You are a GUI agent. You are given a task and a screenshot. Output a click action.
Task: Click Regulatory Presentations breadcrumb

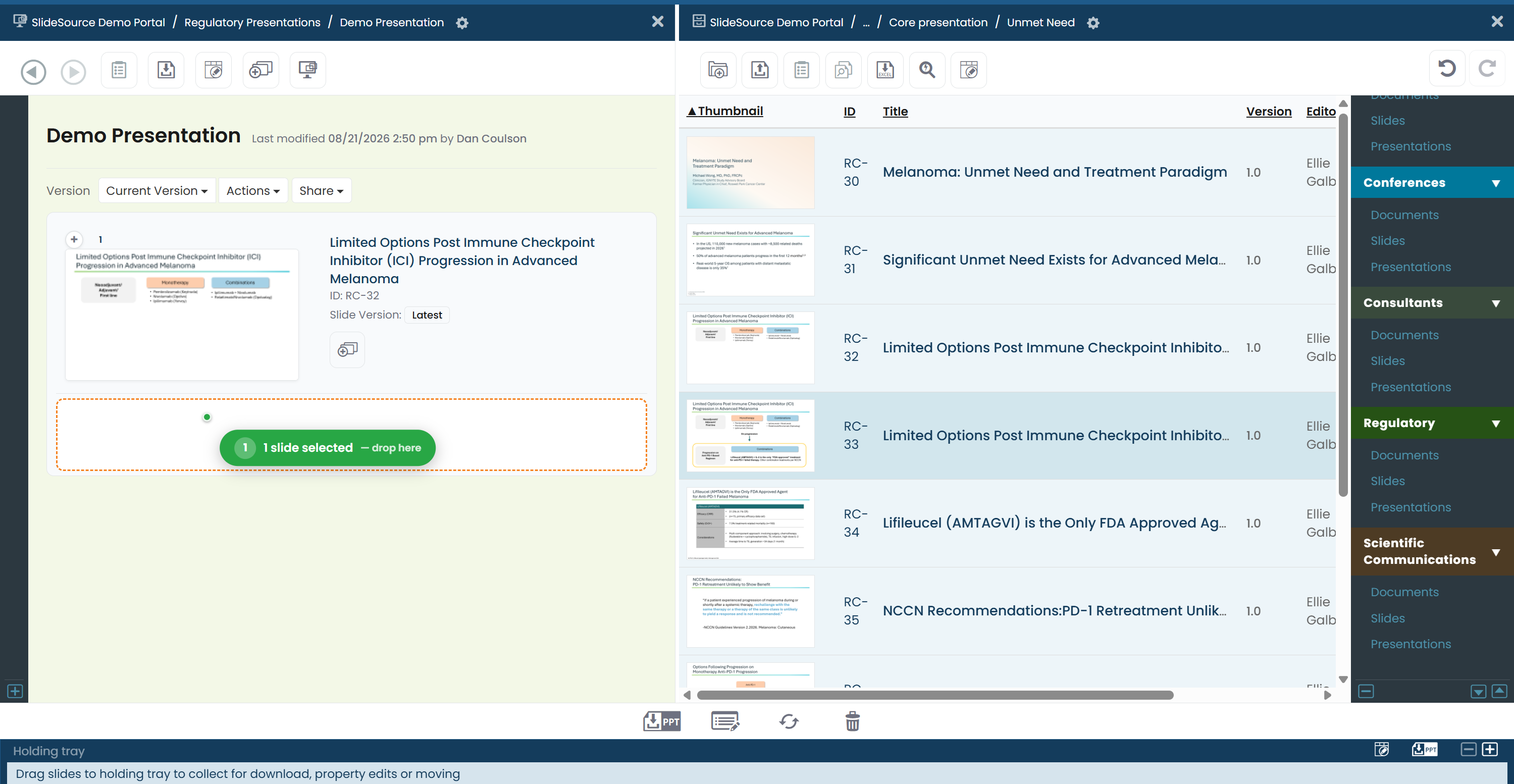(x=252, y=22)
